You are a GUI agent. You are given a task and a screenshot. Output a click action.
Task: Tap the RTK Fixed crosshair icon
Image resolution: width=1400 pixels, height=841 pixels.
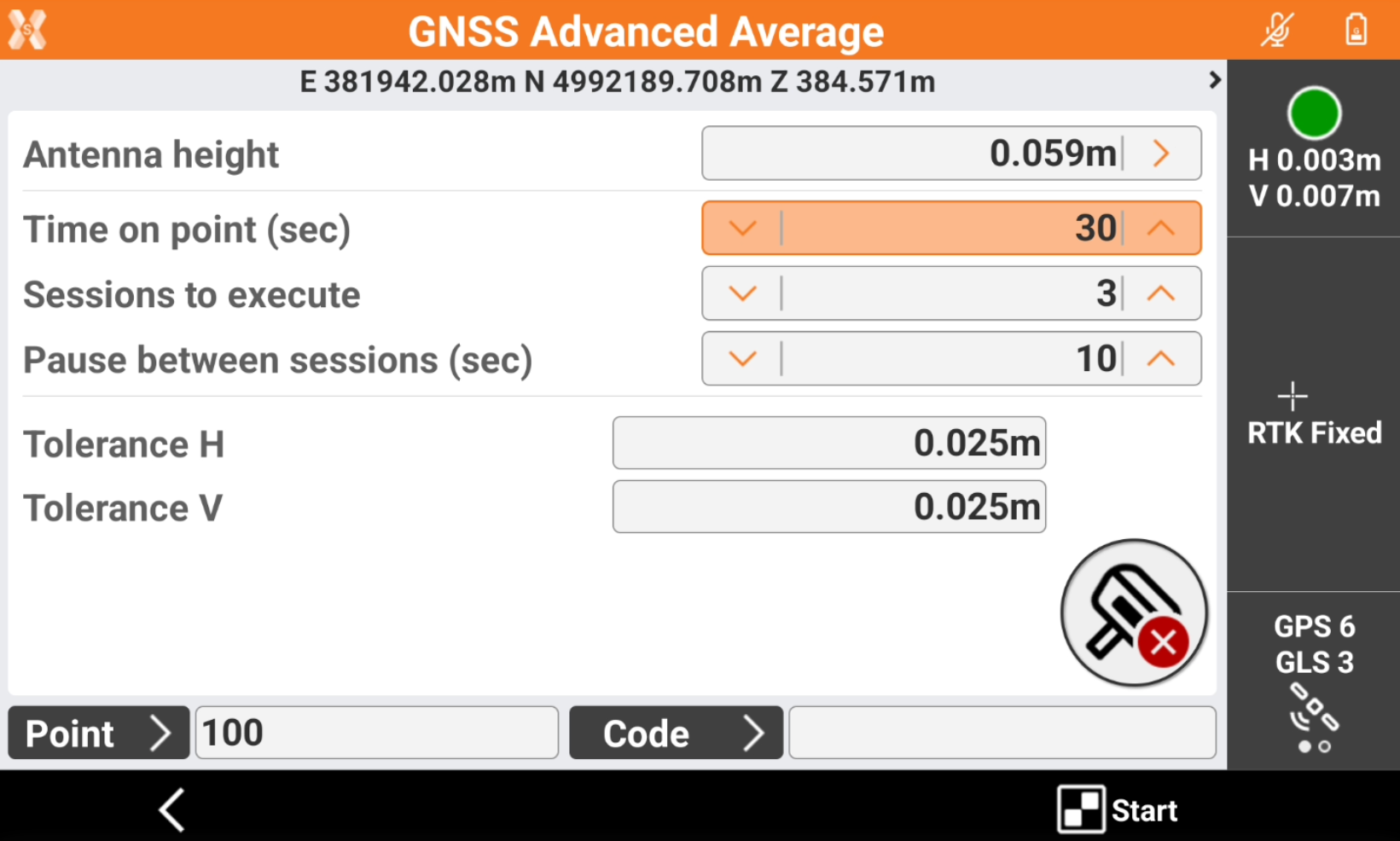click(1293, 397)
